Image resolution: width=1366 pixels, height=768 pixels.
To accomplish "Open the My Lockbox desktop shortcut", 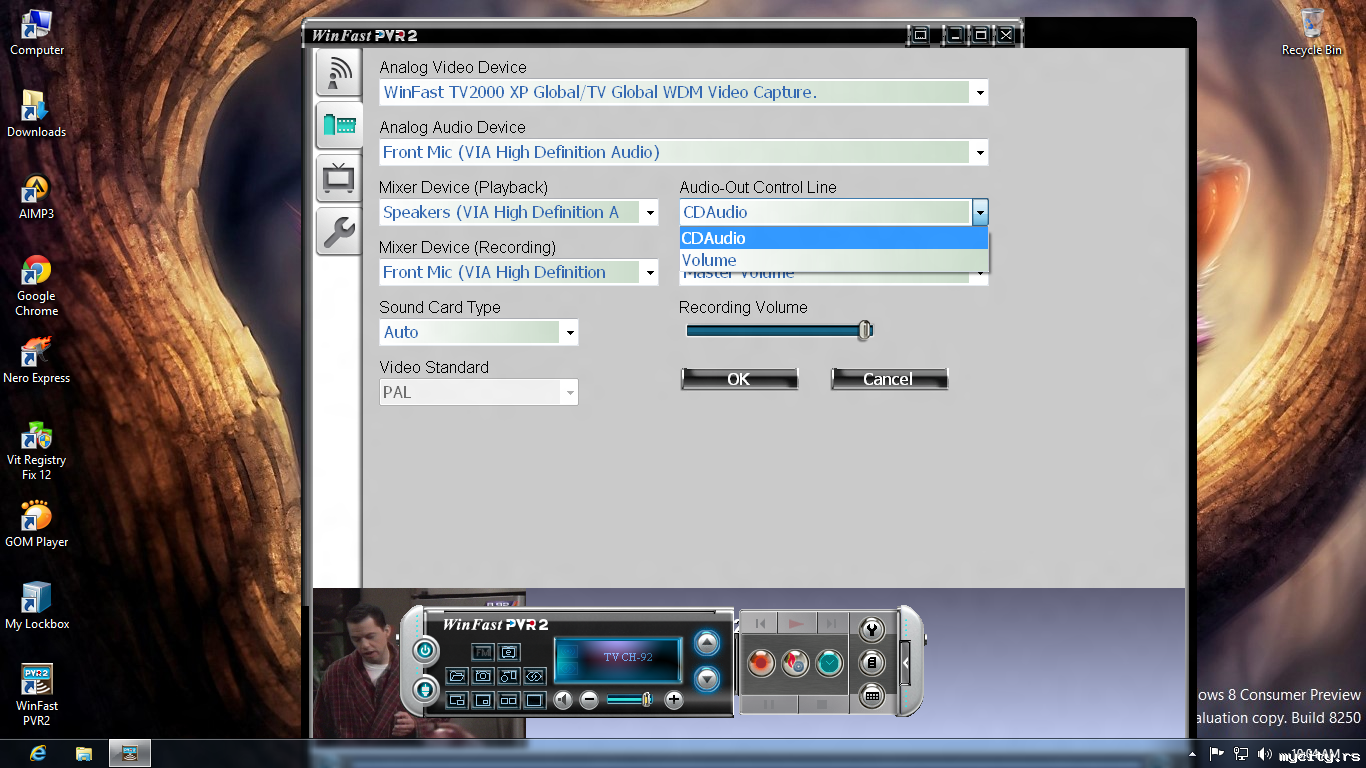I will pyautogui.click(x=36, y=606).
